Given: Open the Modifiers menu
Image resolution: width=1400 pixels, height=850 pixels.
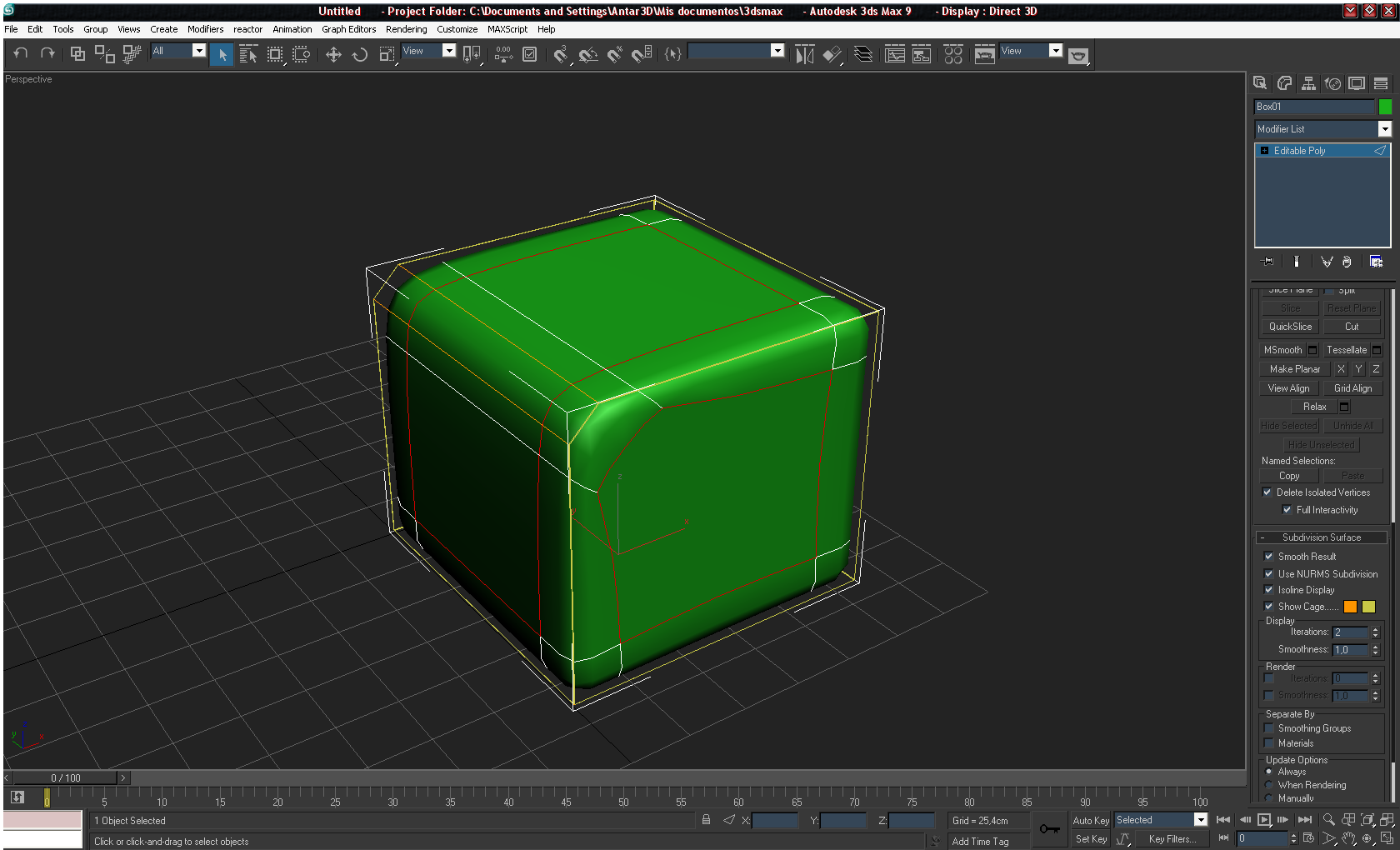Looking at the screenshot, I should (205, 29).
